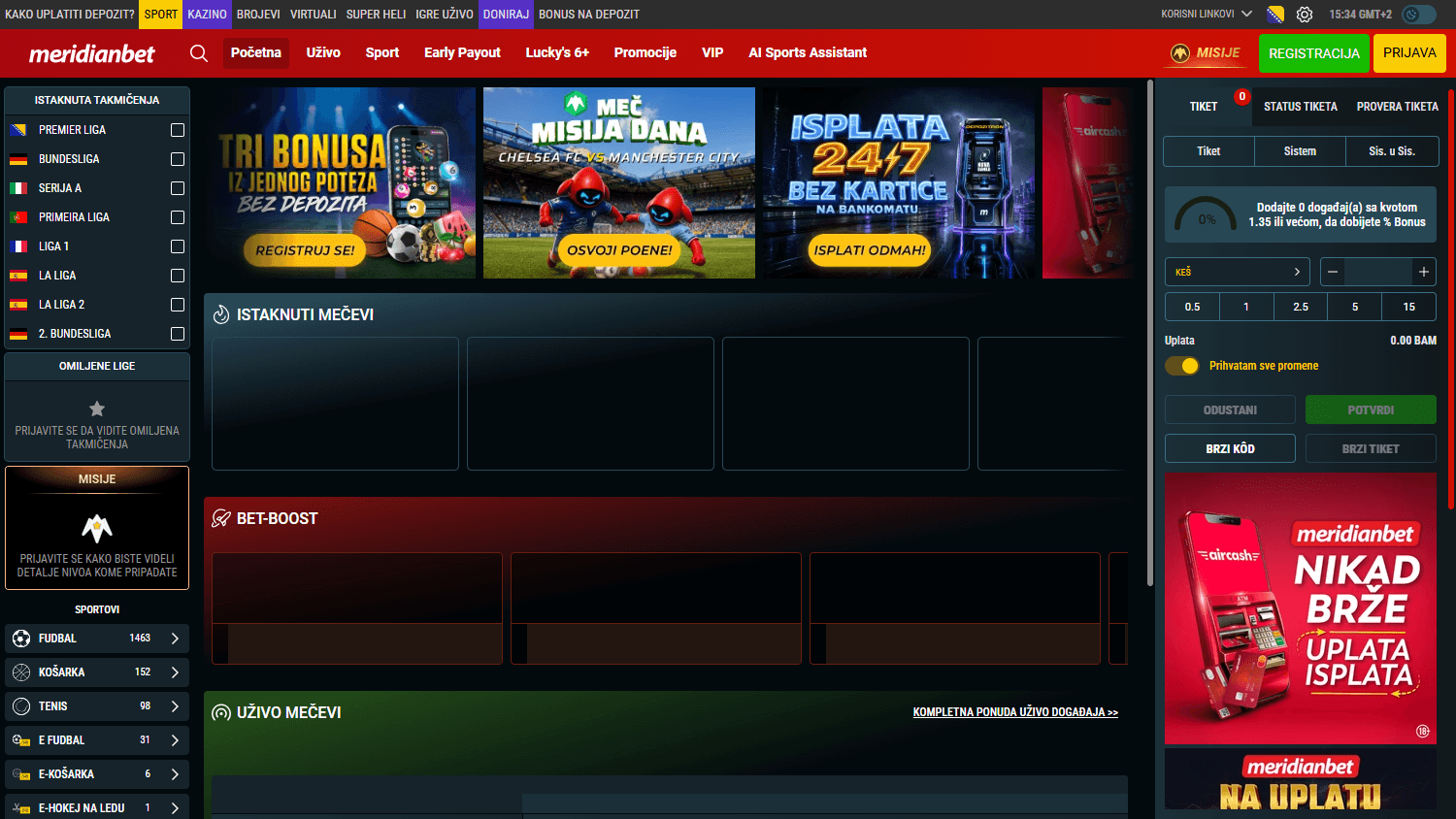1456x819 pixels.
Task: Click the star icon in Omiljene lige
Action: (97, 409)
